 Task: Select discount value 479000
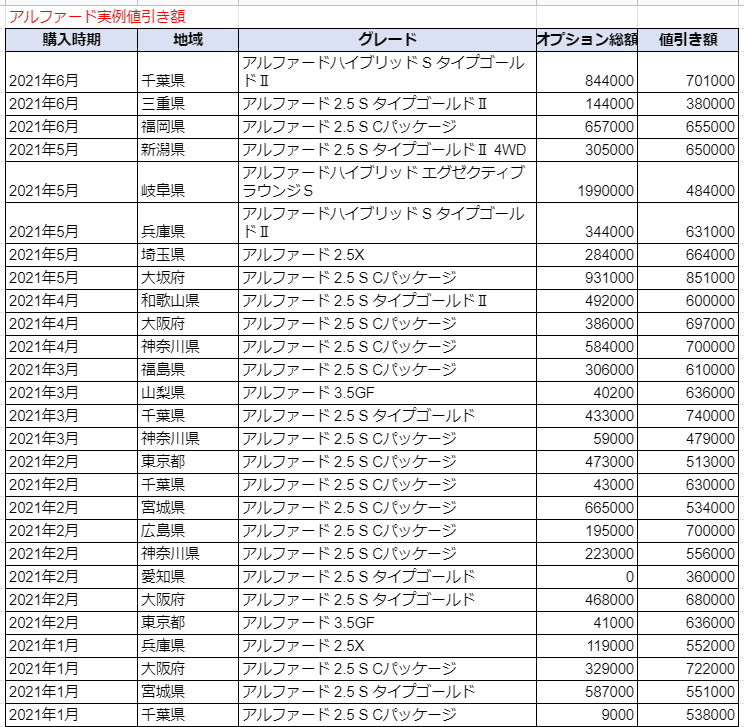[688, 439]
